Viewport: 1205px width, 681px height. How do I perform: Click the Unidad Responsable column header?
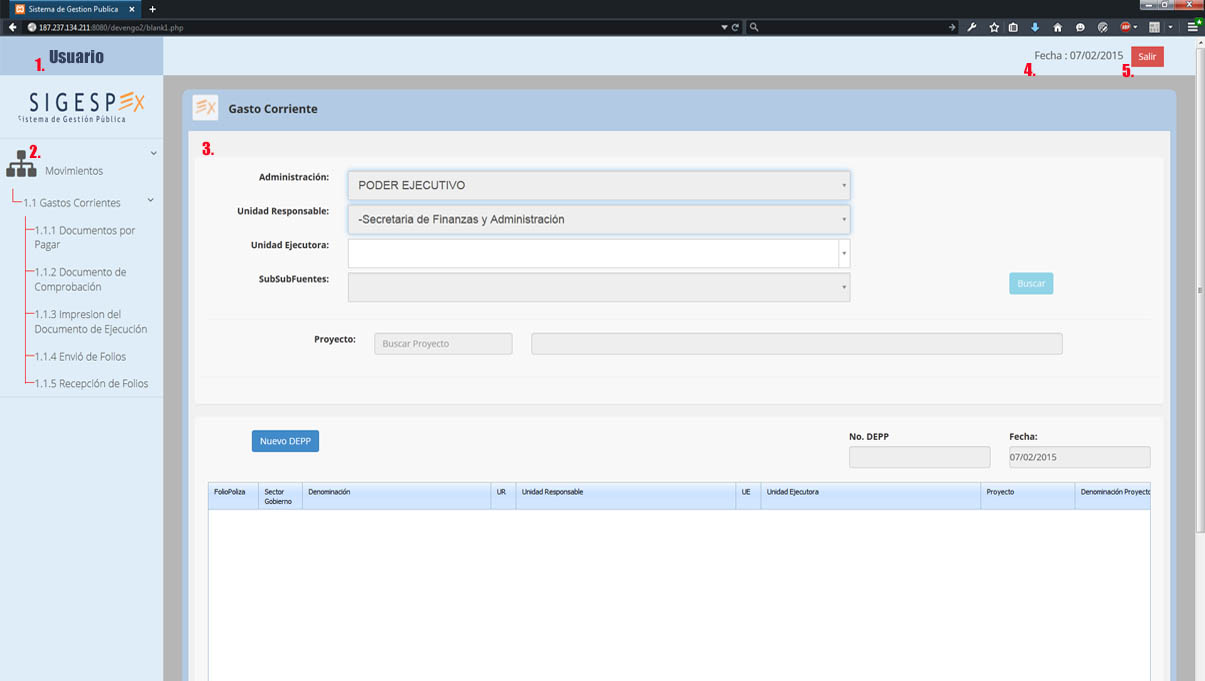click(x=626, y=496)
